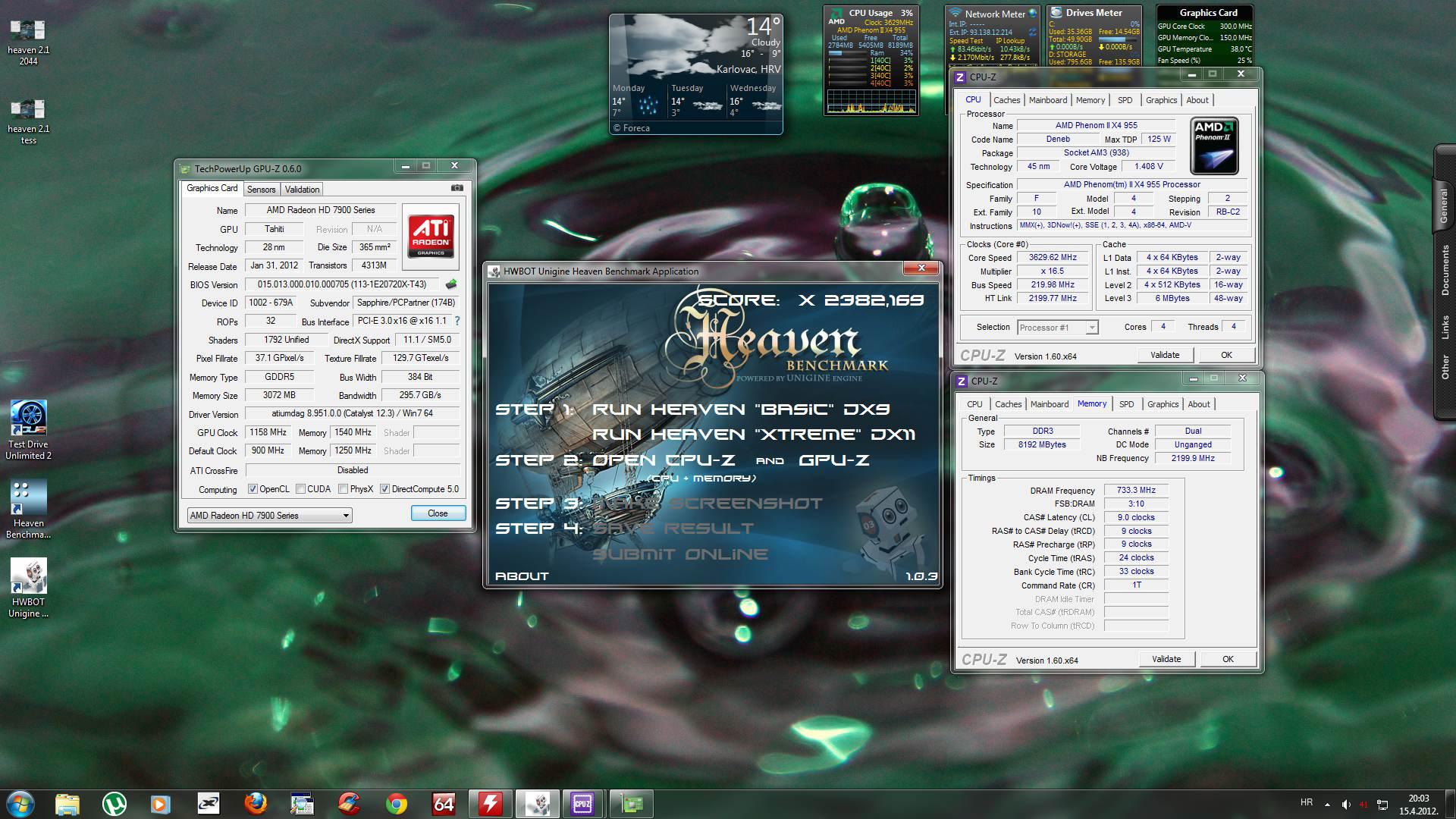Click the Network Meter globe icon
The height and width of the screenshot is (819, 1456).
1033,14
